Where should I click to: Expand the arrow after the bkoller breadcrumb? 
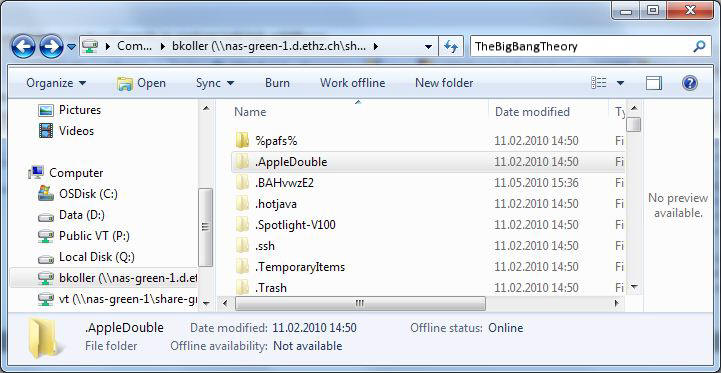[376, 46]
